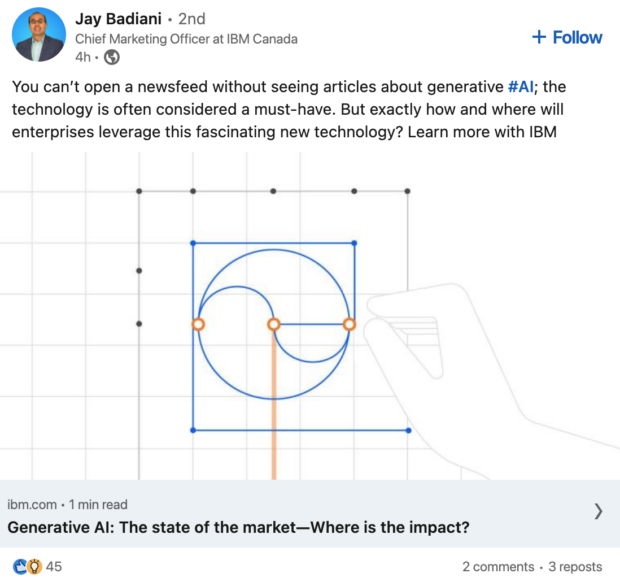This screenshot has height=582, width=620.
Task: Click the orange center node in the illustration
Action: coord(273,324)
